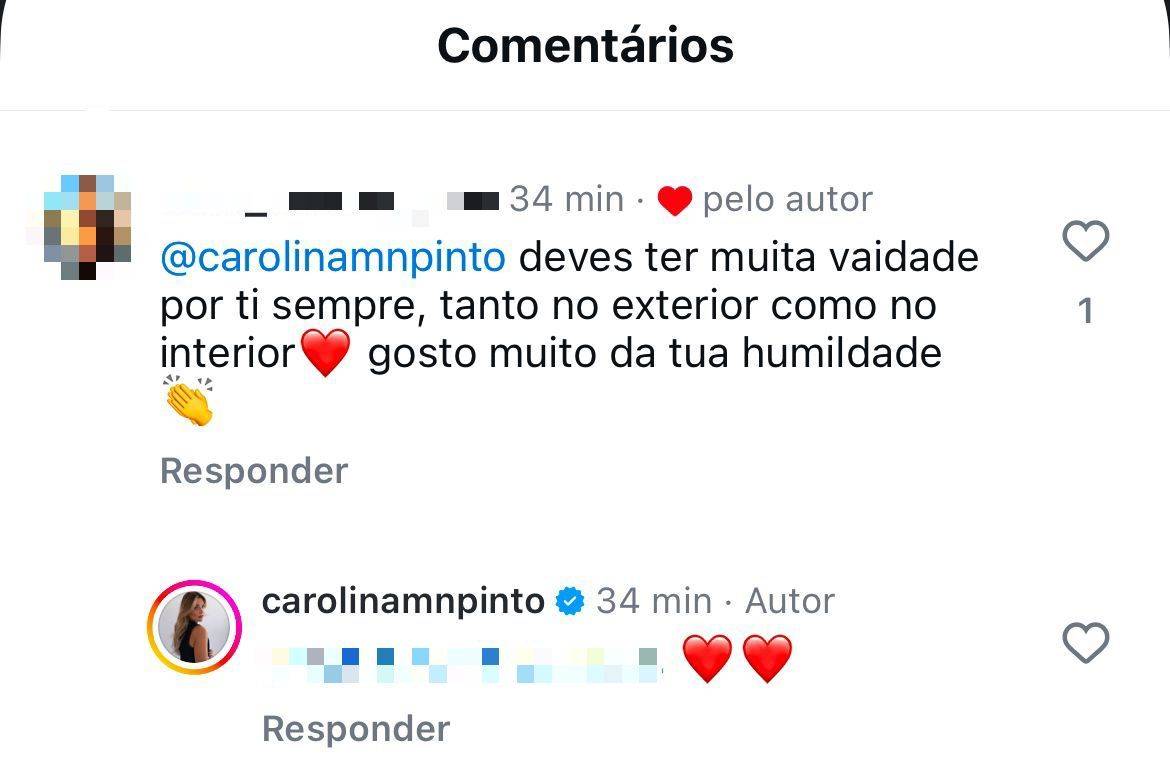Open carolinamnpinto's profile picture with story ring

[x=195, y=628]
